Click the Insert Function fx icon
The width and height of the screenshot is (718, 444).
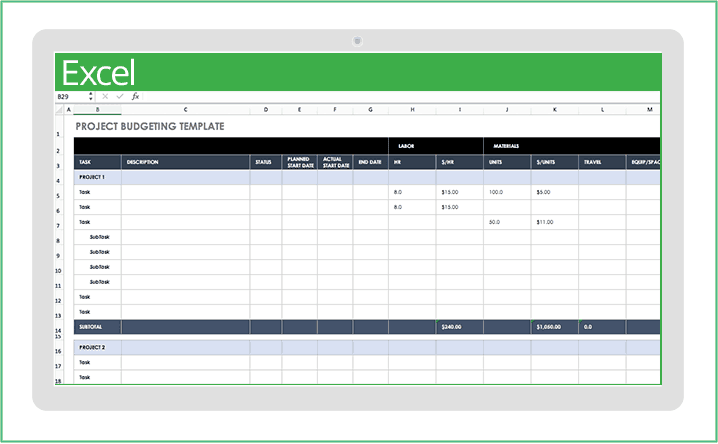tap(135, 97)
